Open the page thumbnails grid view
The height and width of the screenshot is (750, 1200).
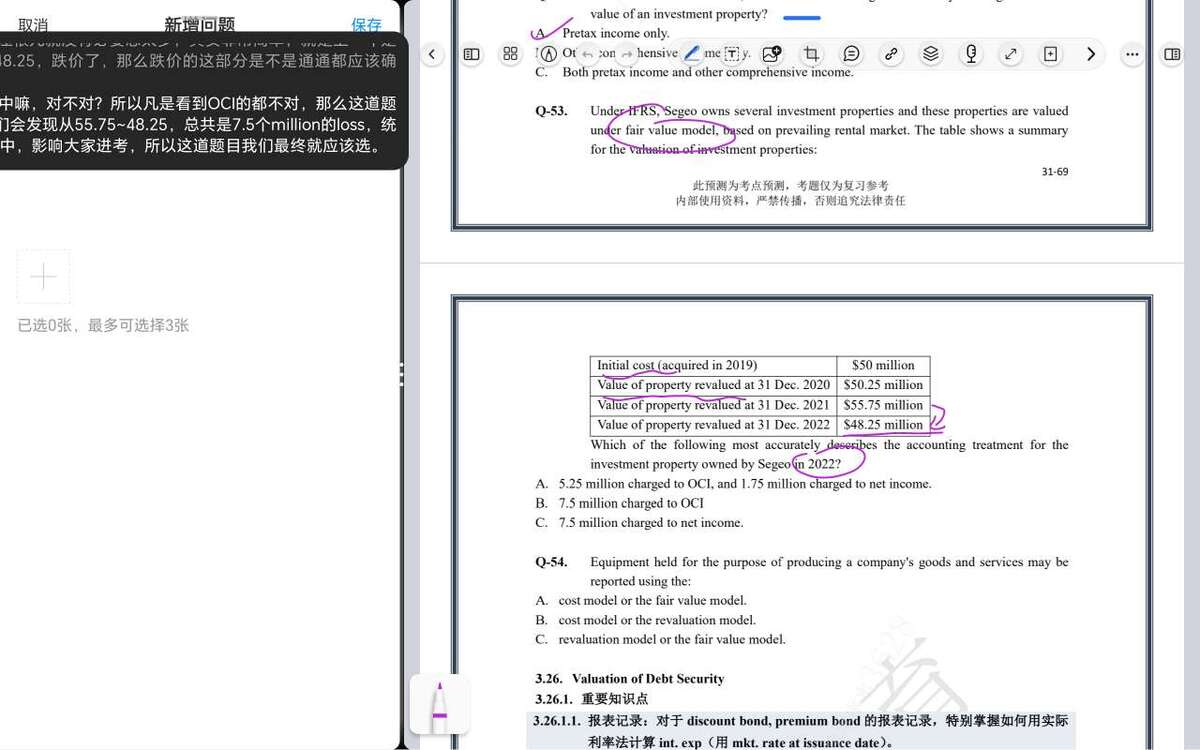511,54
